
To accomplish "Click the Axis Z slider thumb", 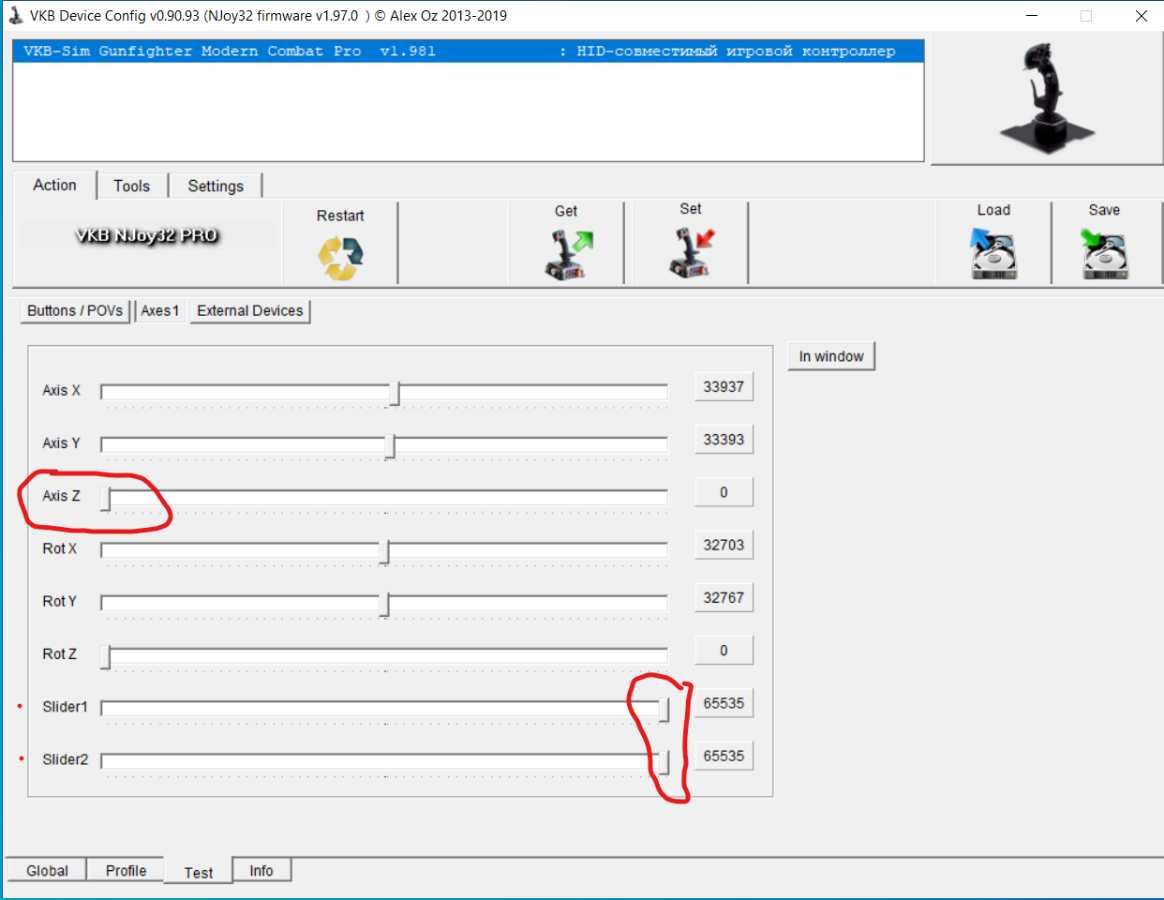I will [105, 499].
